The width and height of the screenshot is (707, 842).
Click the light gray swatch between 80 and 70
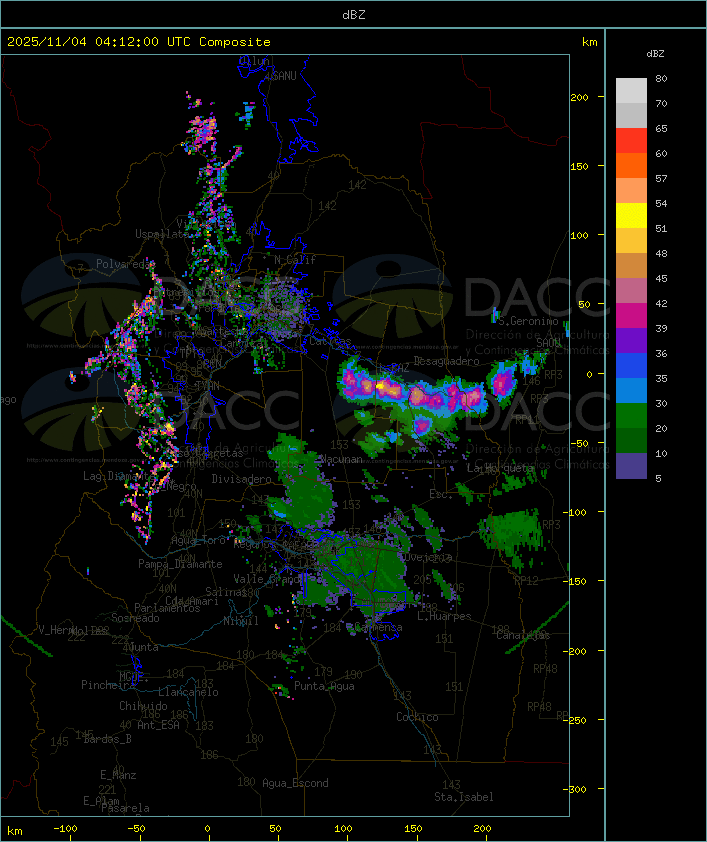631,90
